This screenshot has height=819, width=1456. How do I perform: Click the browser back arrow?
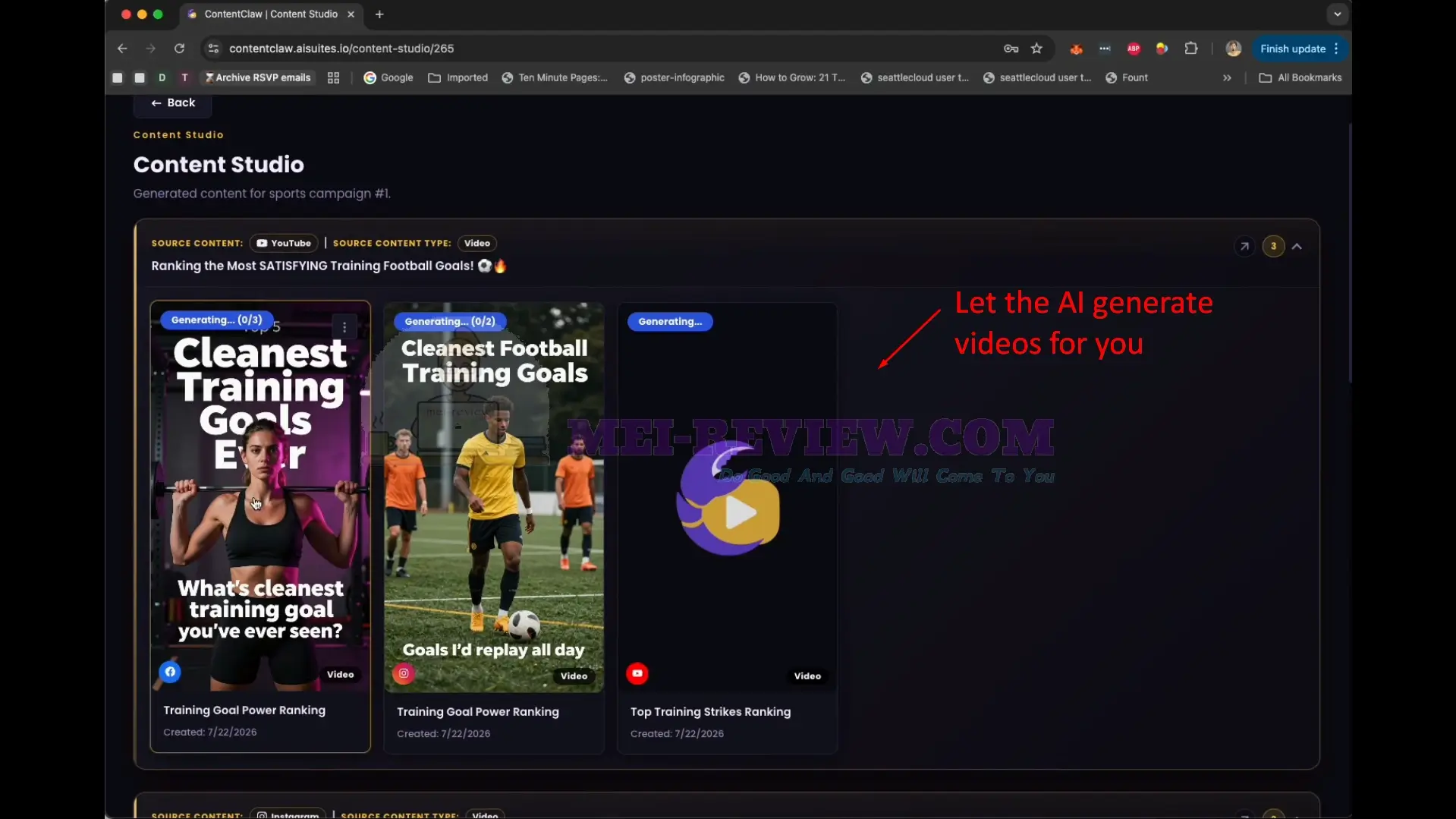coord(122,49)
